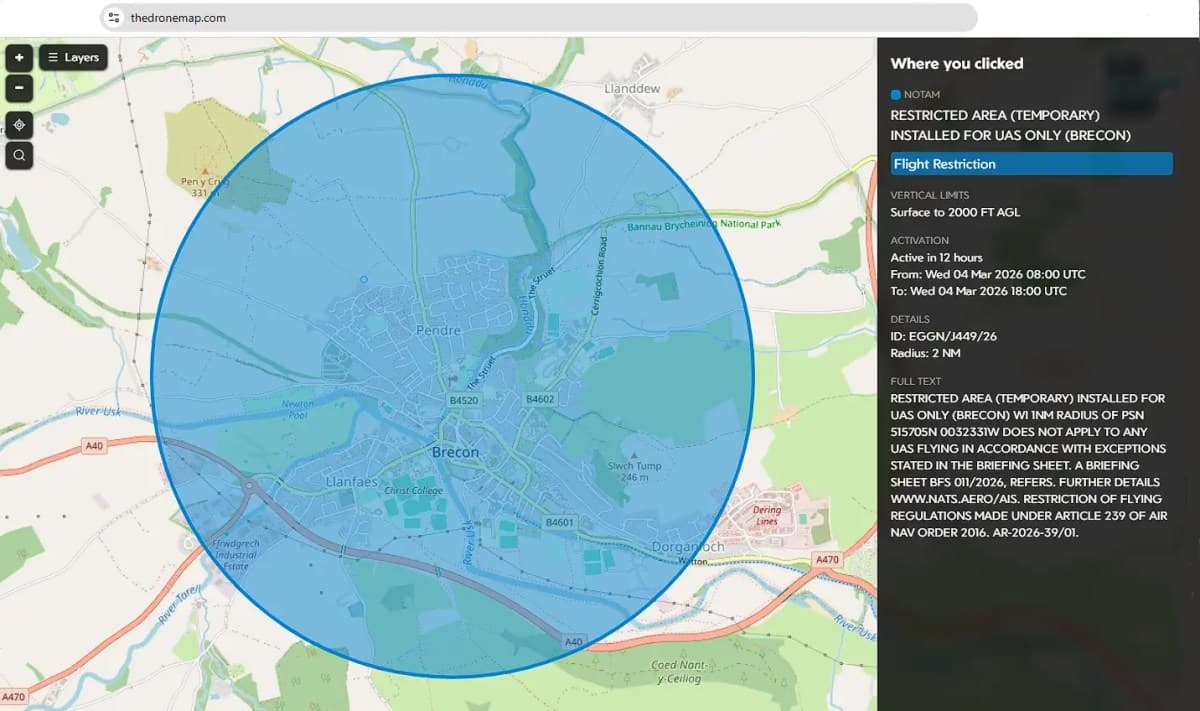Select the Brecon town label on the map

pyautogui.click(x=455, y=452)
